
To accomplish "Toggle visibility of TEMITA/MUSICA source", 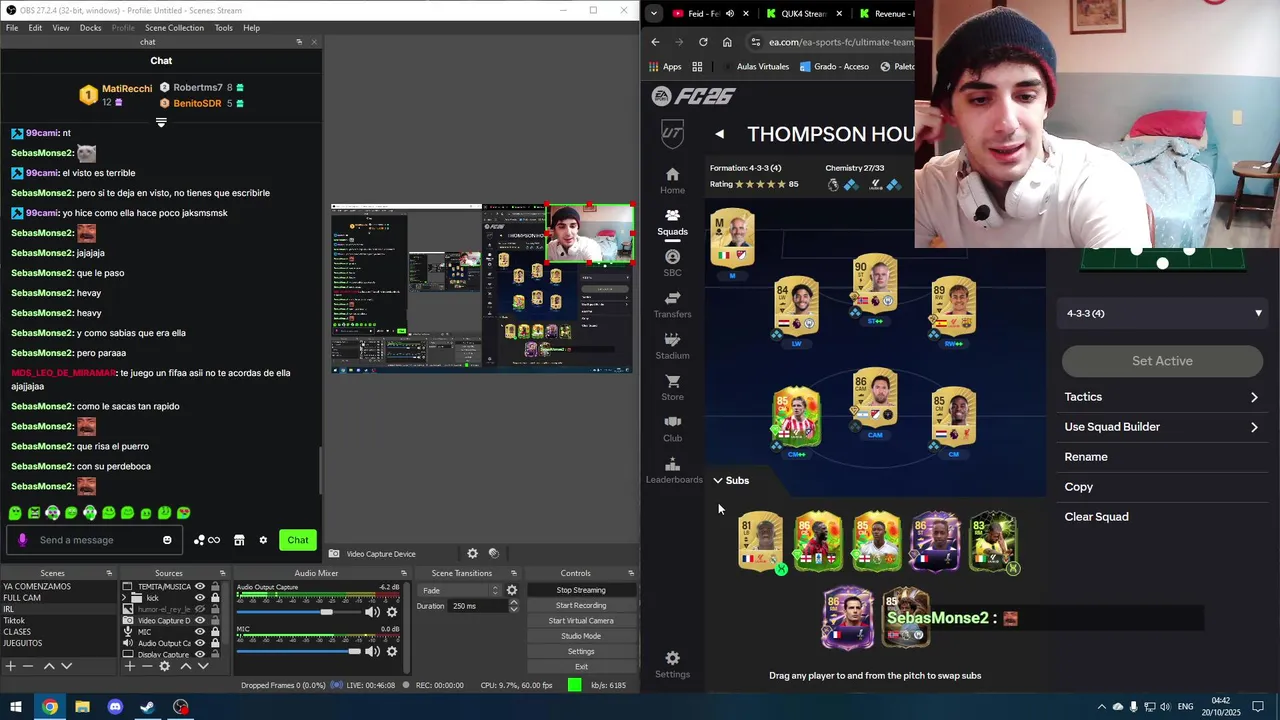I will coord(200,587).
